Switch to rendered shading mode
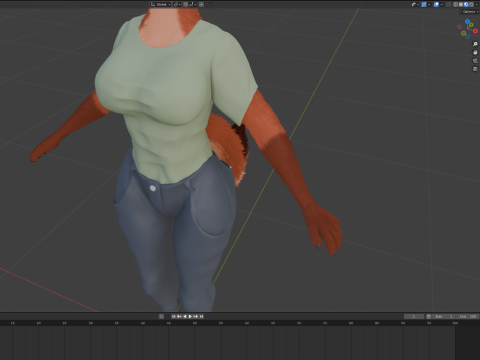Screen dimensions: 480x360 click(x=471, y=4)
